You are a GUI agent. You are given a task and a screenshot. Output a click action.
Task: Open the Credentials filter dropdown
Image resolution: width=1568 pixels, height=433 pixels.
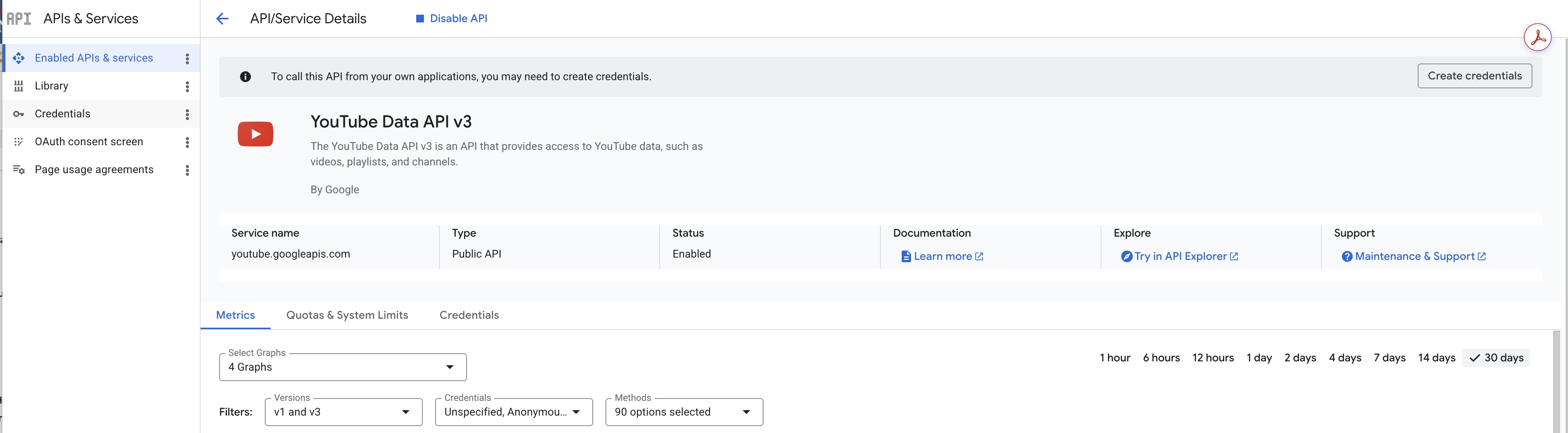514,412
